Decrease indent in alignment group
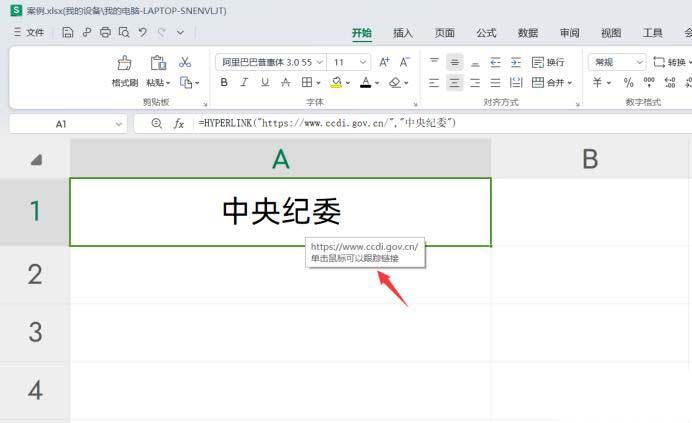Screen dimensions: 692x423 (x=496, y=62)
